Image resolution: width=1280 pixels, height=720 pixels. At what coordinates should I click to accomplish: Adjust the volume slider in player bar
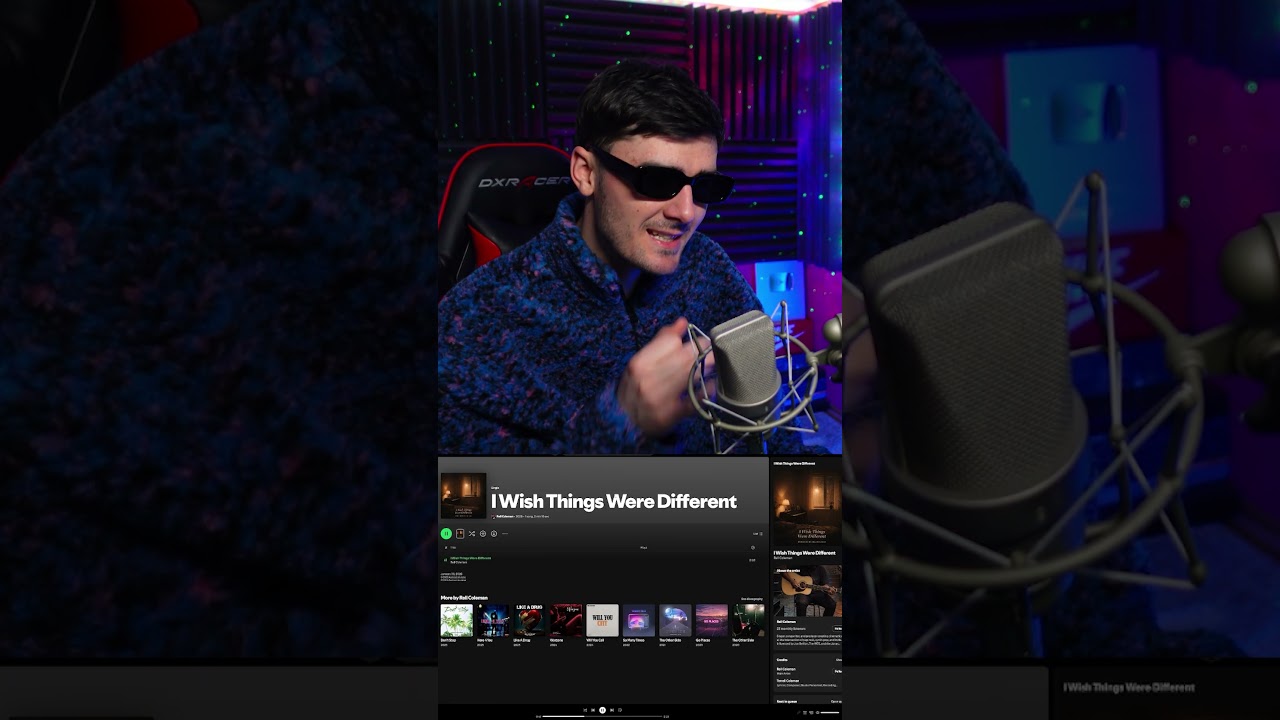tap(830, 712)
